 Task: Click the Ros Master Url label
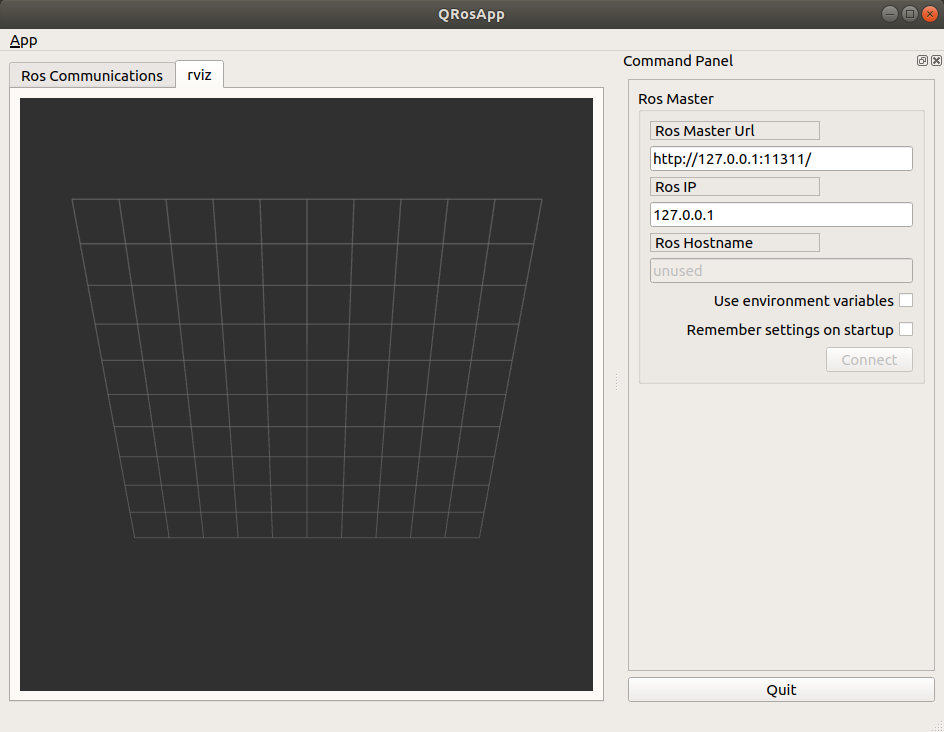coord(734,131)
